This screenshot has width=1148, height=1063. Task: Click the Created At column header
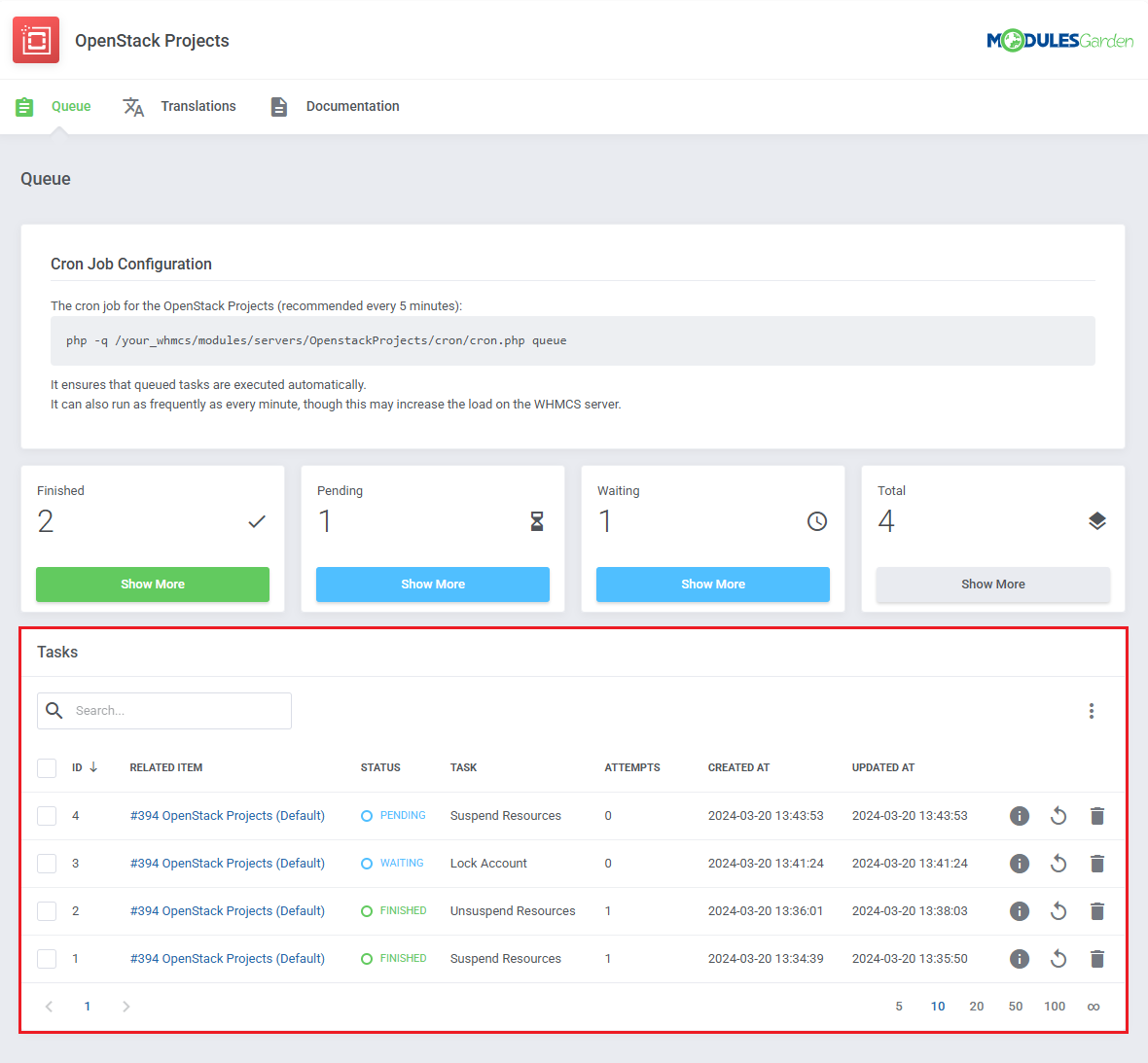pos(738,767)
